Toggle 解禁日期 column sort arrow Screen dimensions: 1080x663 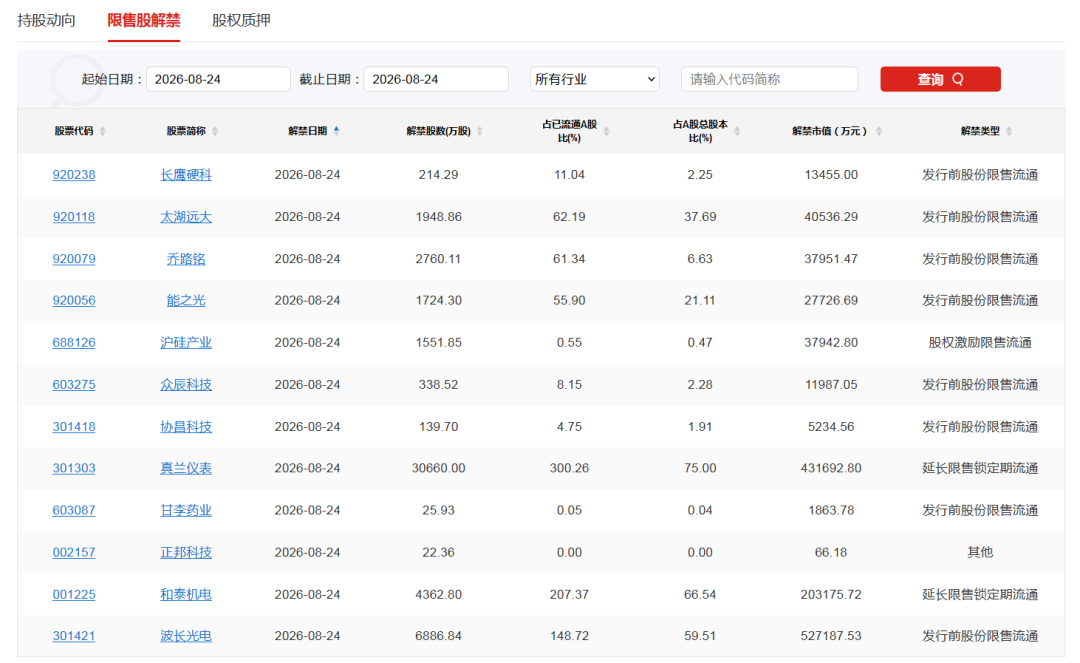pyautogui.click(x=336, y=131)
